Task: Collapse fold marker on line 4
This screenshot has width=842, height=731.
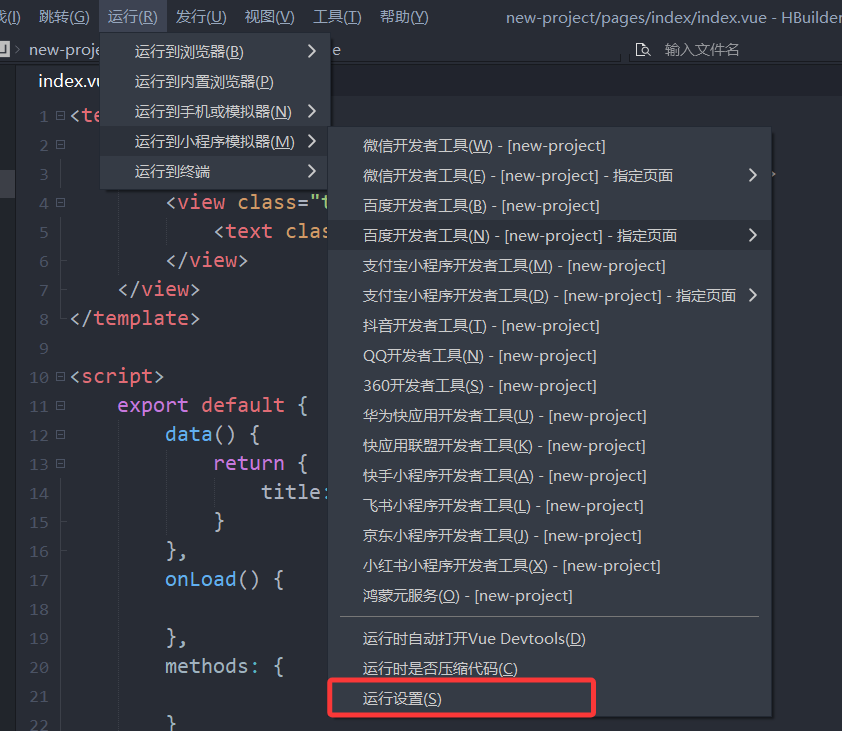Action: (x=61, y=202)
